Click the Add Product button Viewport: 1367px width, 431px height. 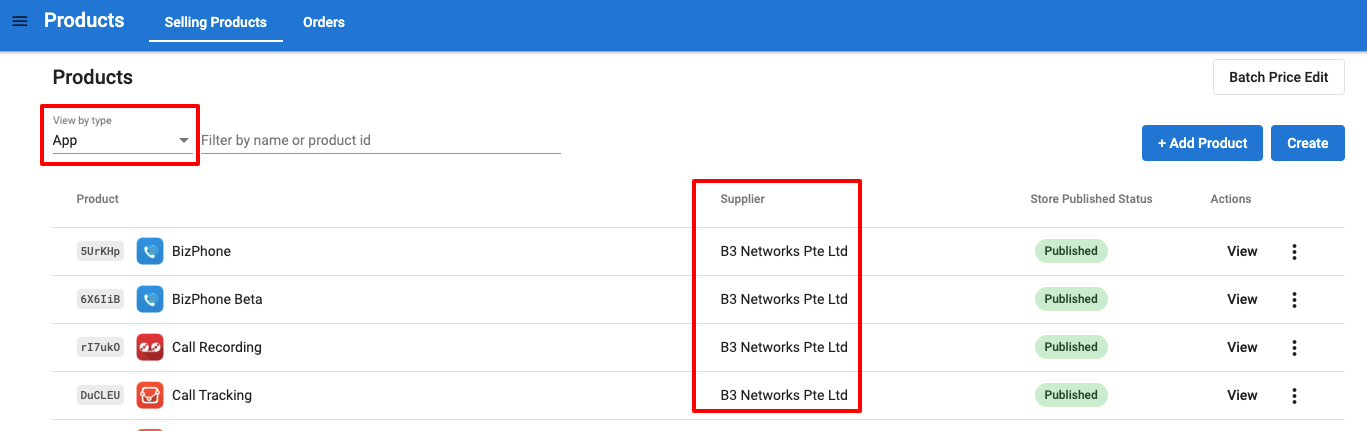pos(1202,143)
